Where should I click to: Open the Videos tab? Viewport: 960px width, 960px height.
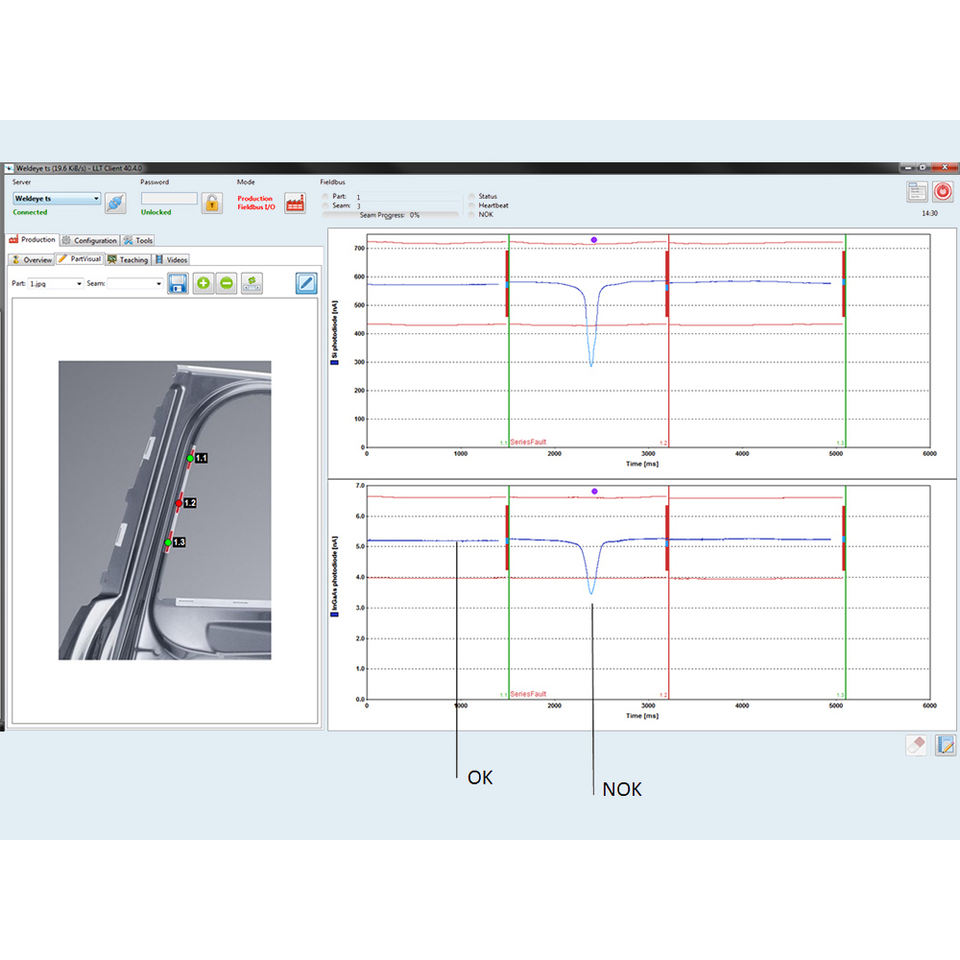point(171,260)
